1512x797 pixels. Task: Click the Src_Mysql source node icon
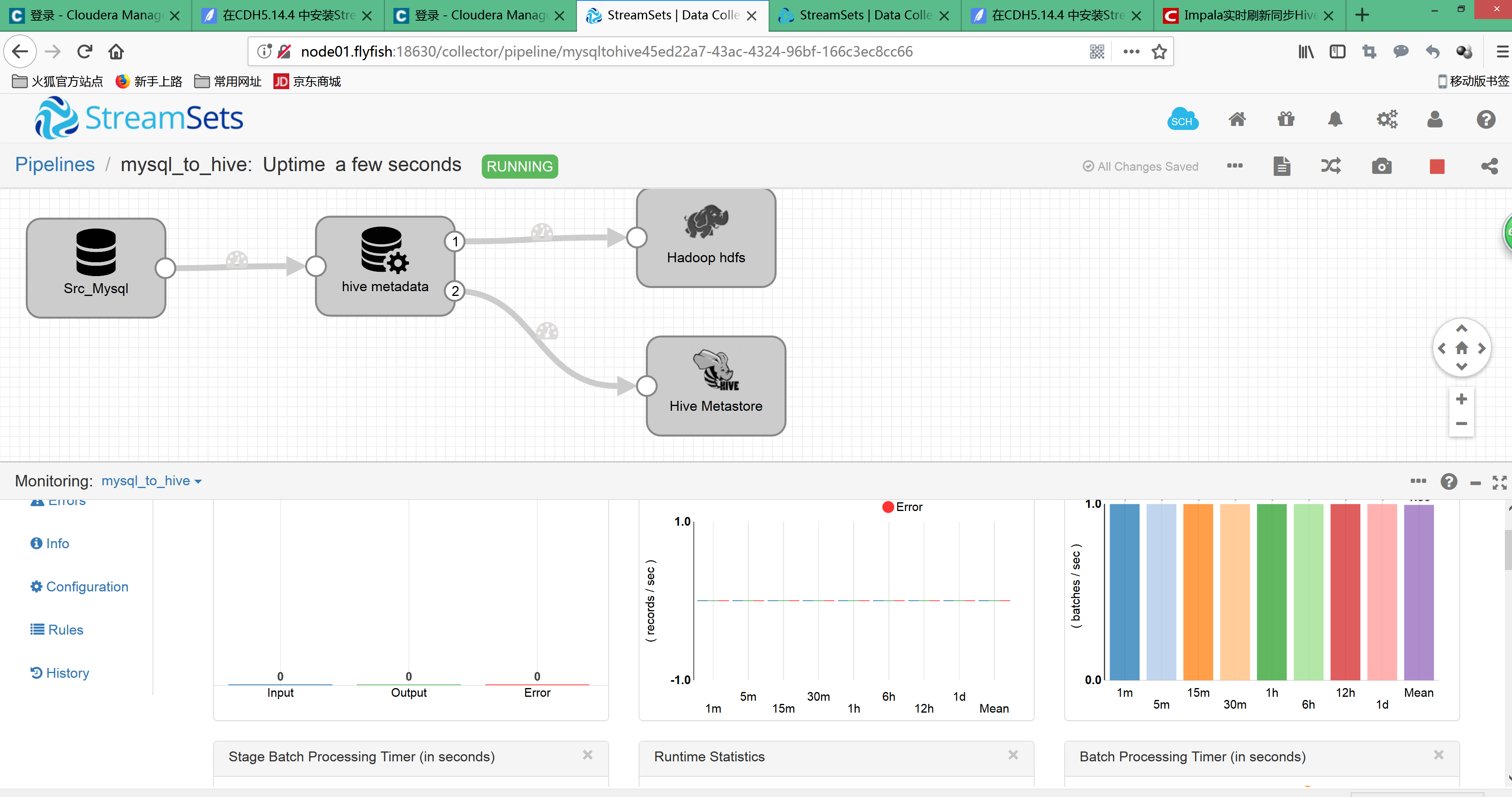pyautogui.click(x=96, y=253)
